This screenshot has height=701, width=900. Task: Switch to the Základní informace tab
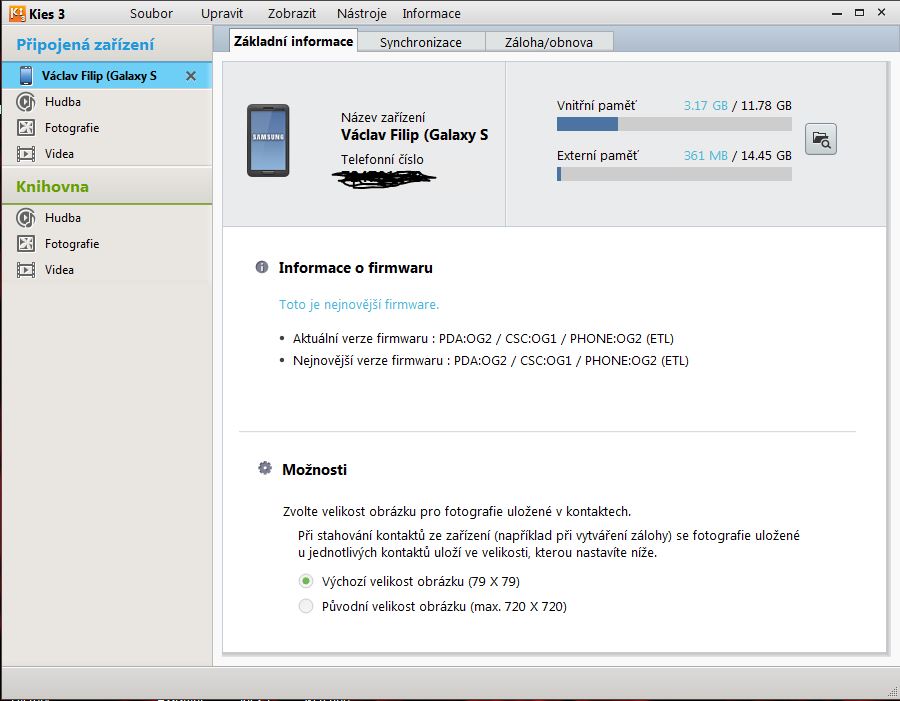[x=293, y=41]
